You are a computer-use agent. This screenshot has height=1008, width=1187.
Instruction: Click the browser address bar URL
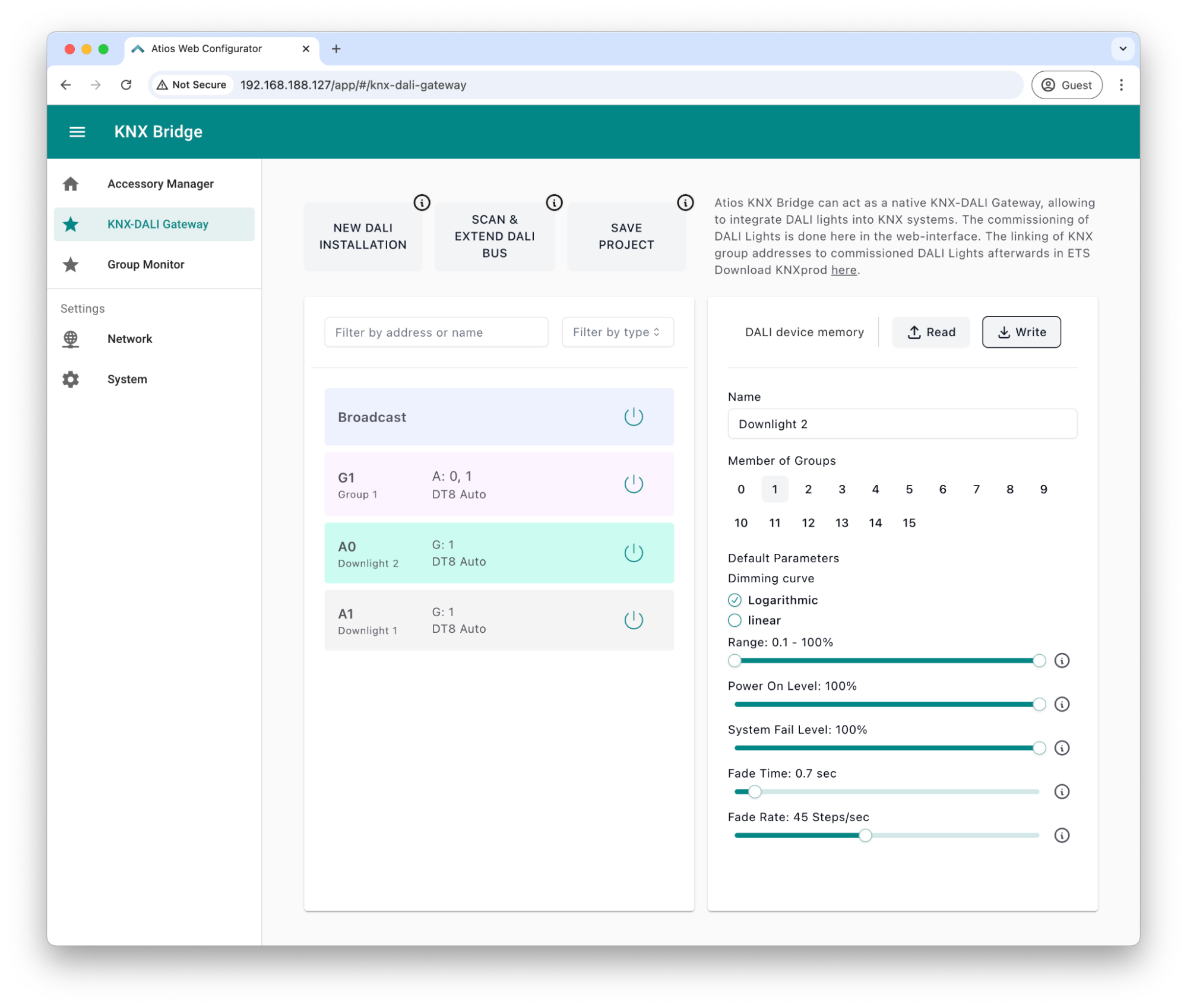pyautogui.click(x=353, y=85)
